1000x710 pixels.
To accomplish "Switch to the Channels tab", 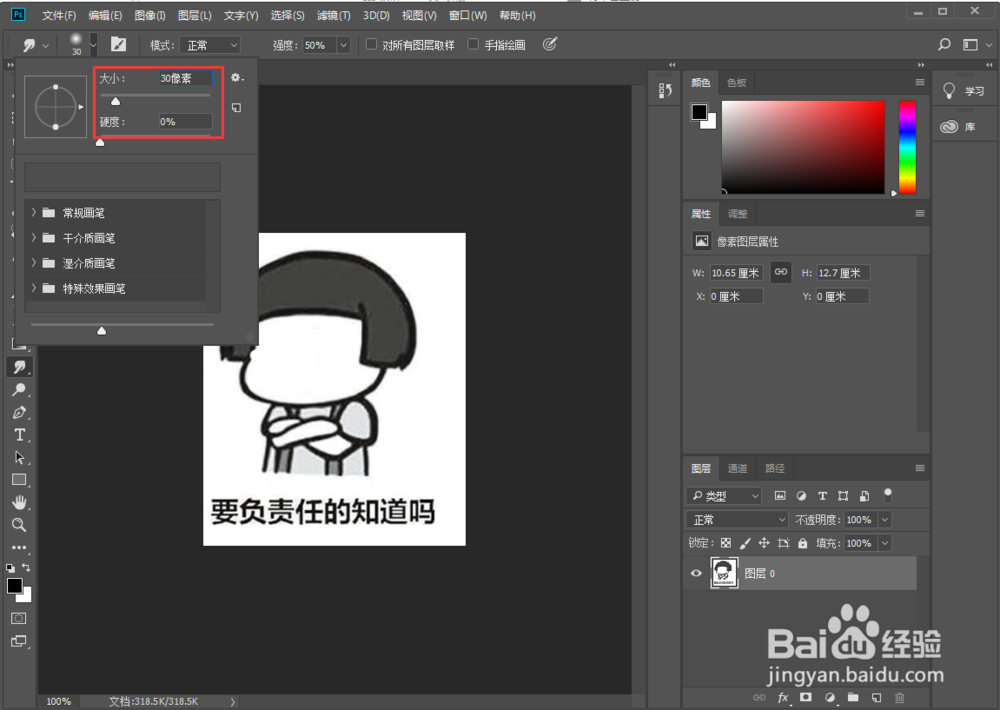I will [737, 468].
